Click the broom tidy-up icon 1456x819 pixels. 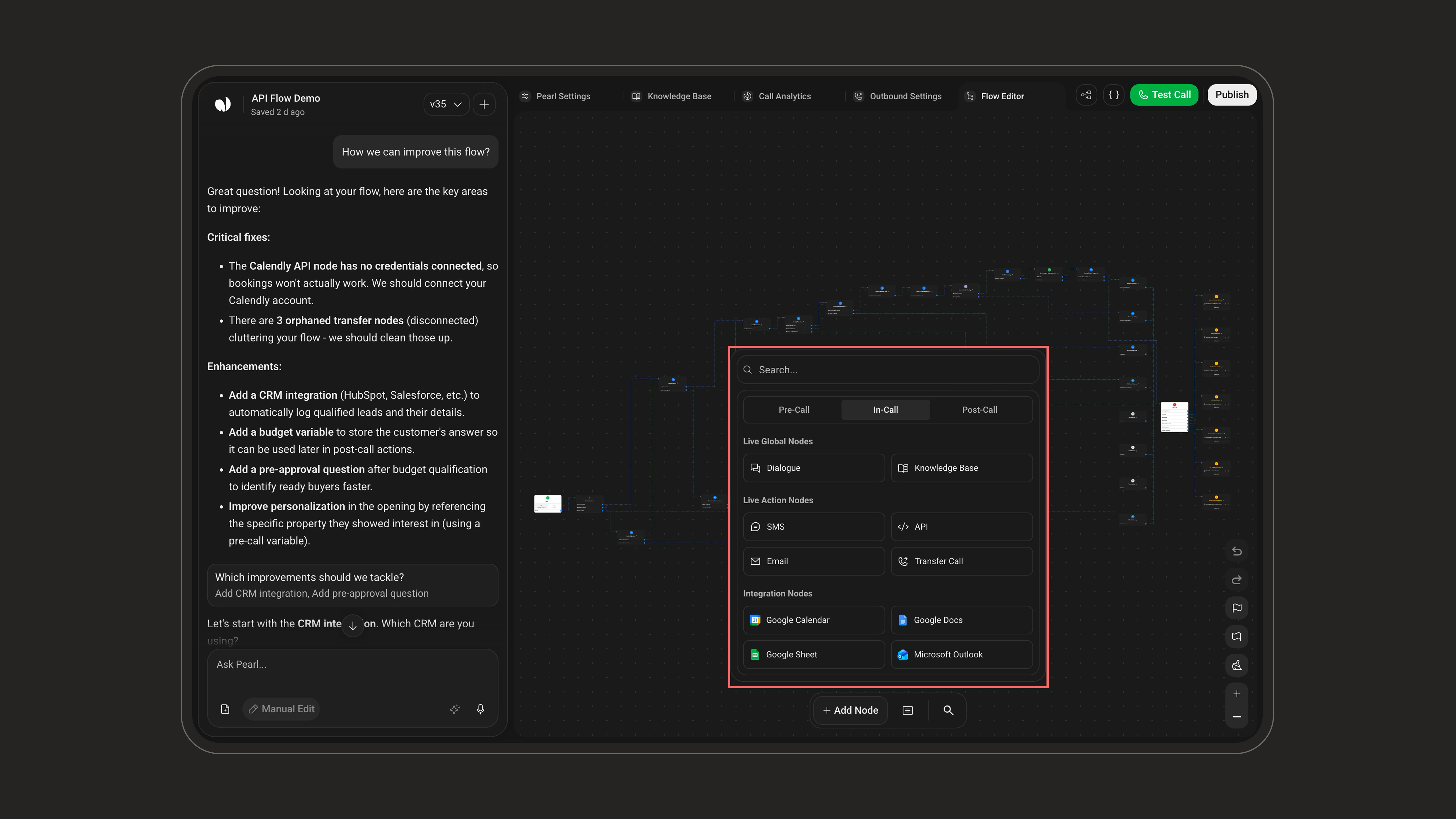click(1237, 665)
